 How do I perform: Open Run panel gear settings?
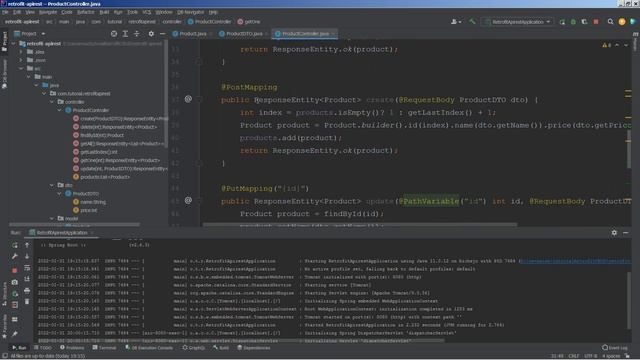[x=614, y=233]
